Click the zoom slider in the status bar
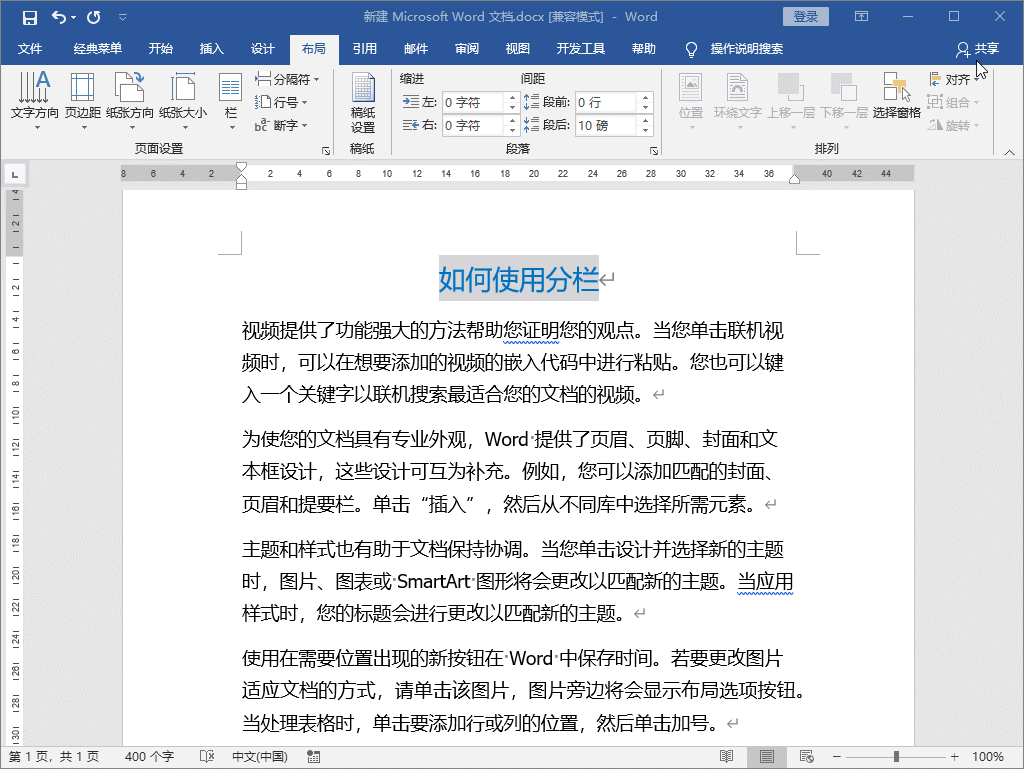The height and width of the screenshot is (769, 1024). pyautogui.click(x=896, y=757)
